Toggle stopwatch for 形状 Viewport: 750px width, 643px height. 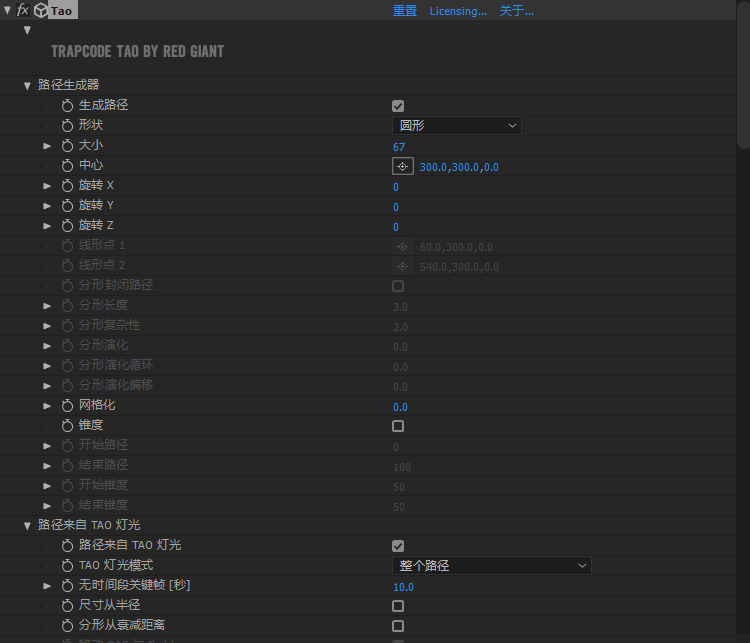click(x=67, y=126)
